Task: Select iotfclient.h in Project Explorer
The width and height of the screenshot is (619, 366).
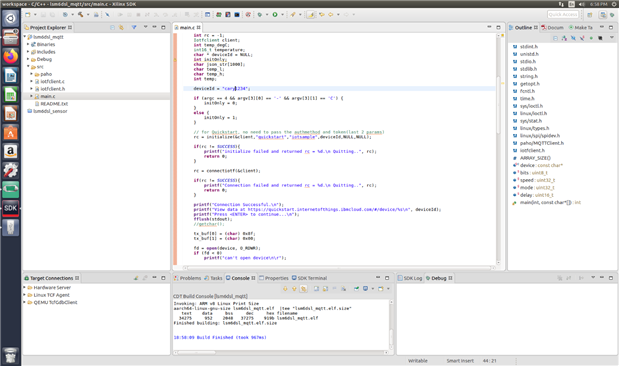Action: tap(52, 89)
